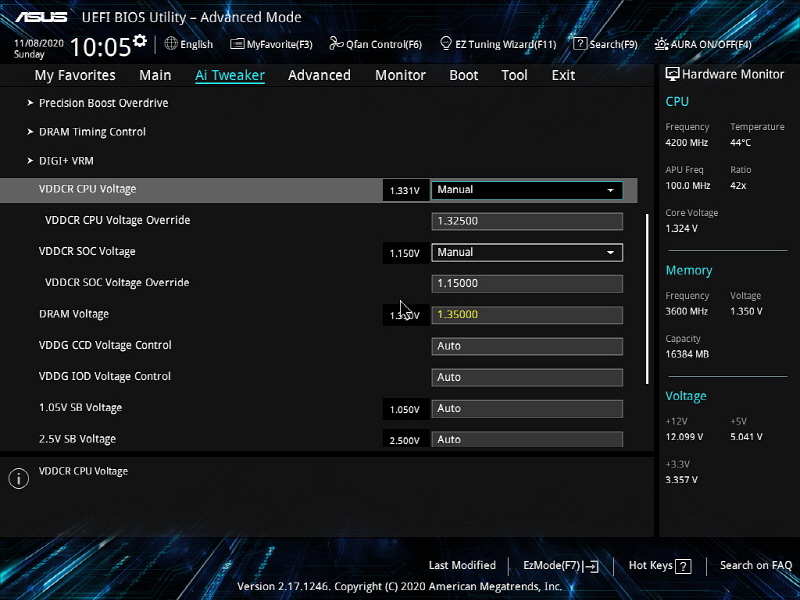This screenshot has width=800, height=600.
Task: Click Search on FAQ link
Action: tap(756, 565)
